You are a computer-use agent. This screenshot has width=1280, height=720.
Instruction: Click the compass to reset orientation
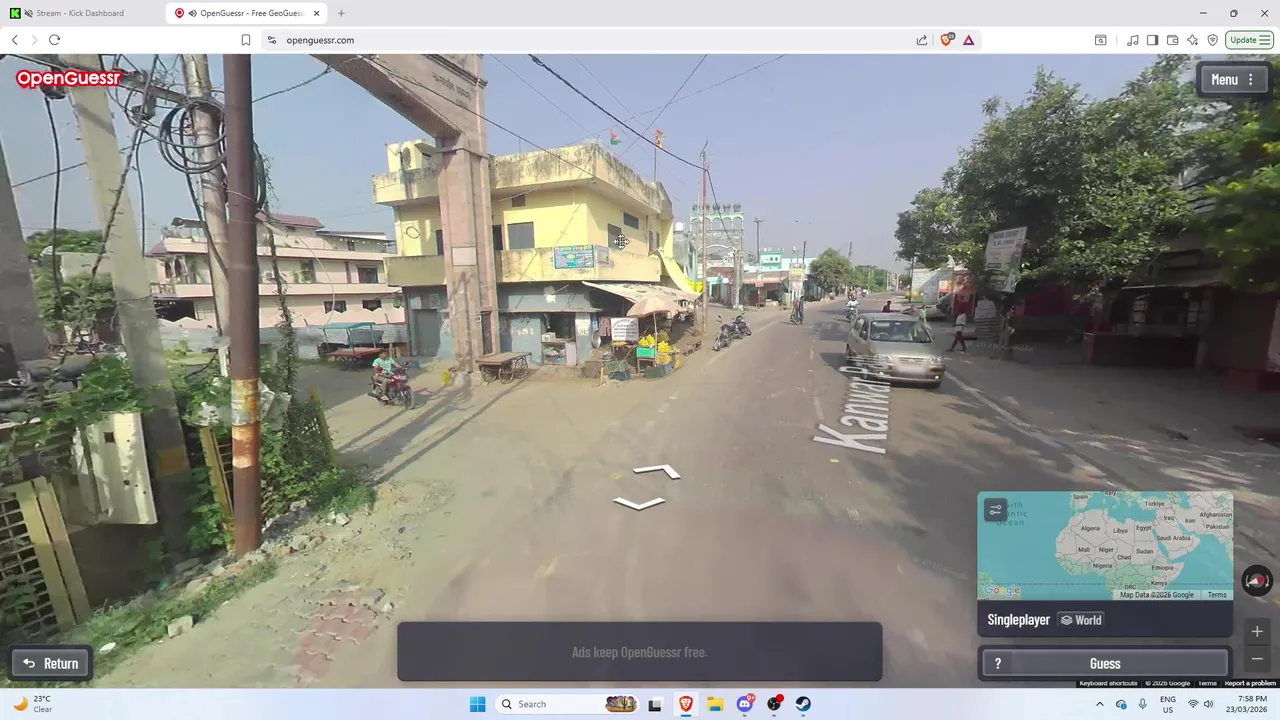pos(1257,580)
